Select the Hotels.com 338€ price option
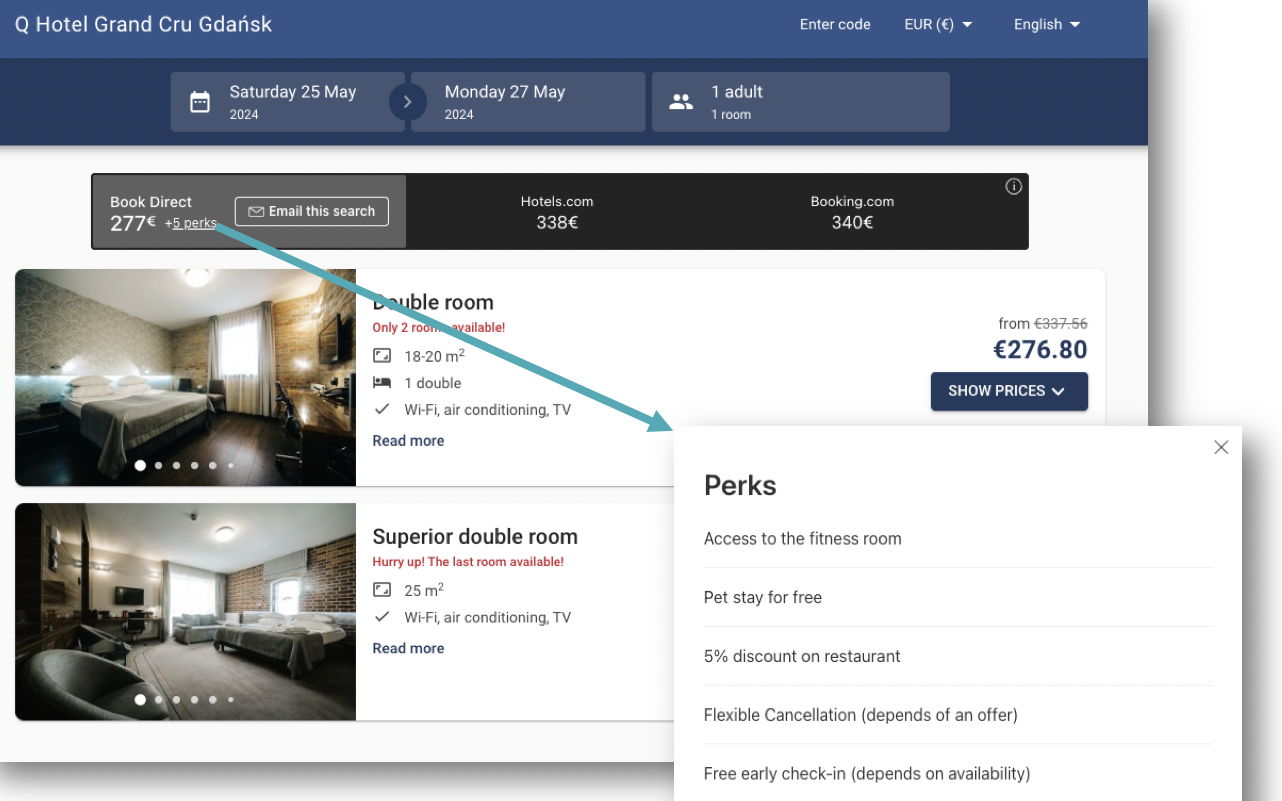This screenshot has width=1282, height=801. pos(557,212)
